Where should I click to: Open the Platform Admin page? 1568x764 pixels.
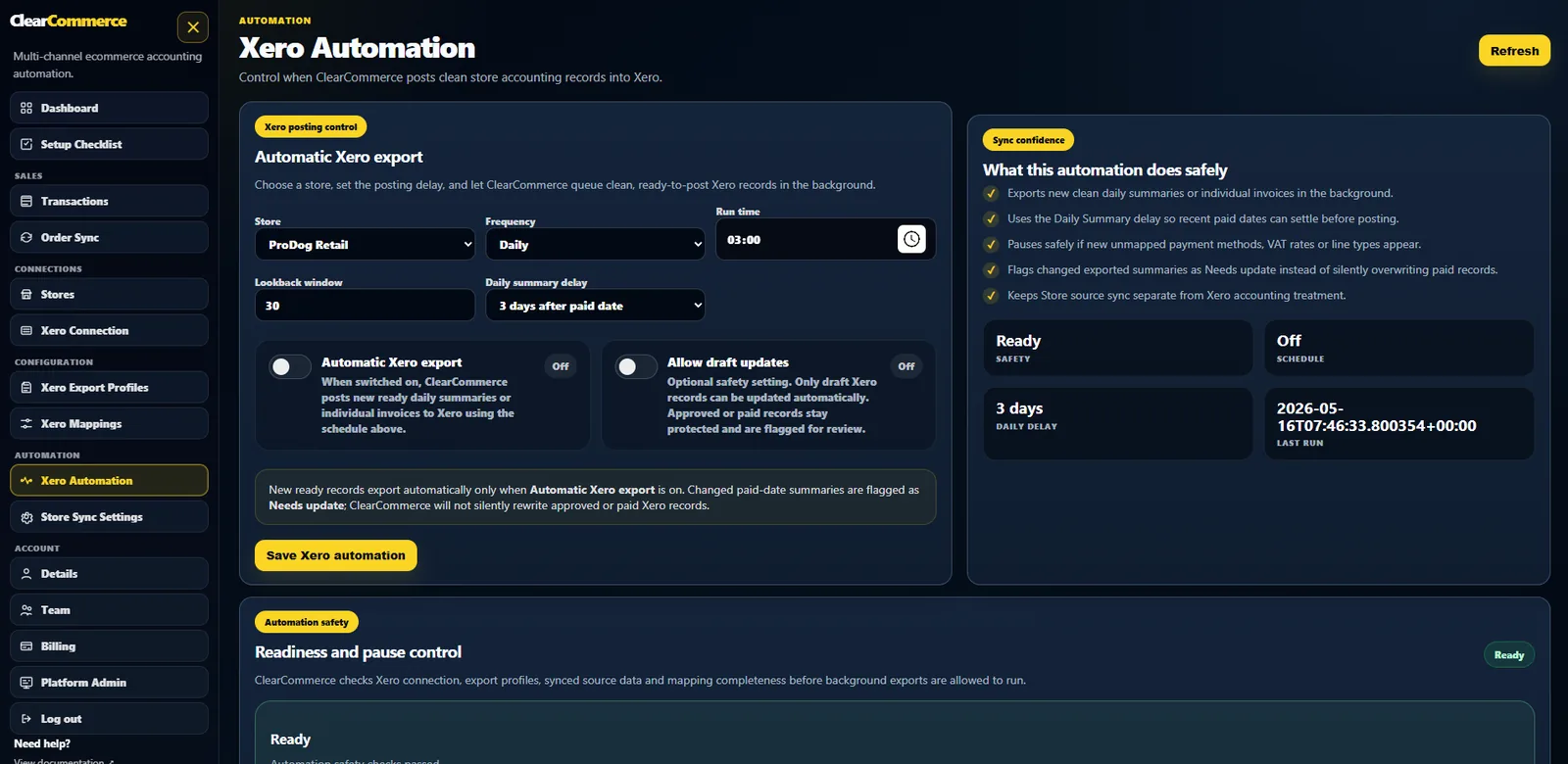click(109, 682)
